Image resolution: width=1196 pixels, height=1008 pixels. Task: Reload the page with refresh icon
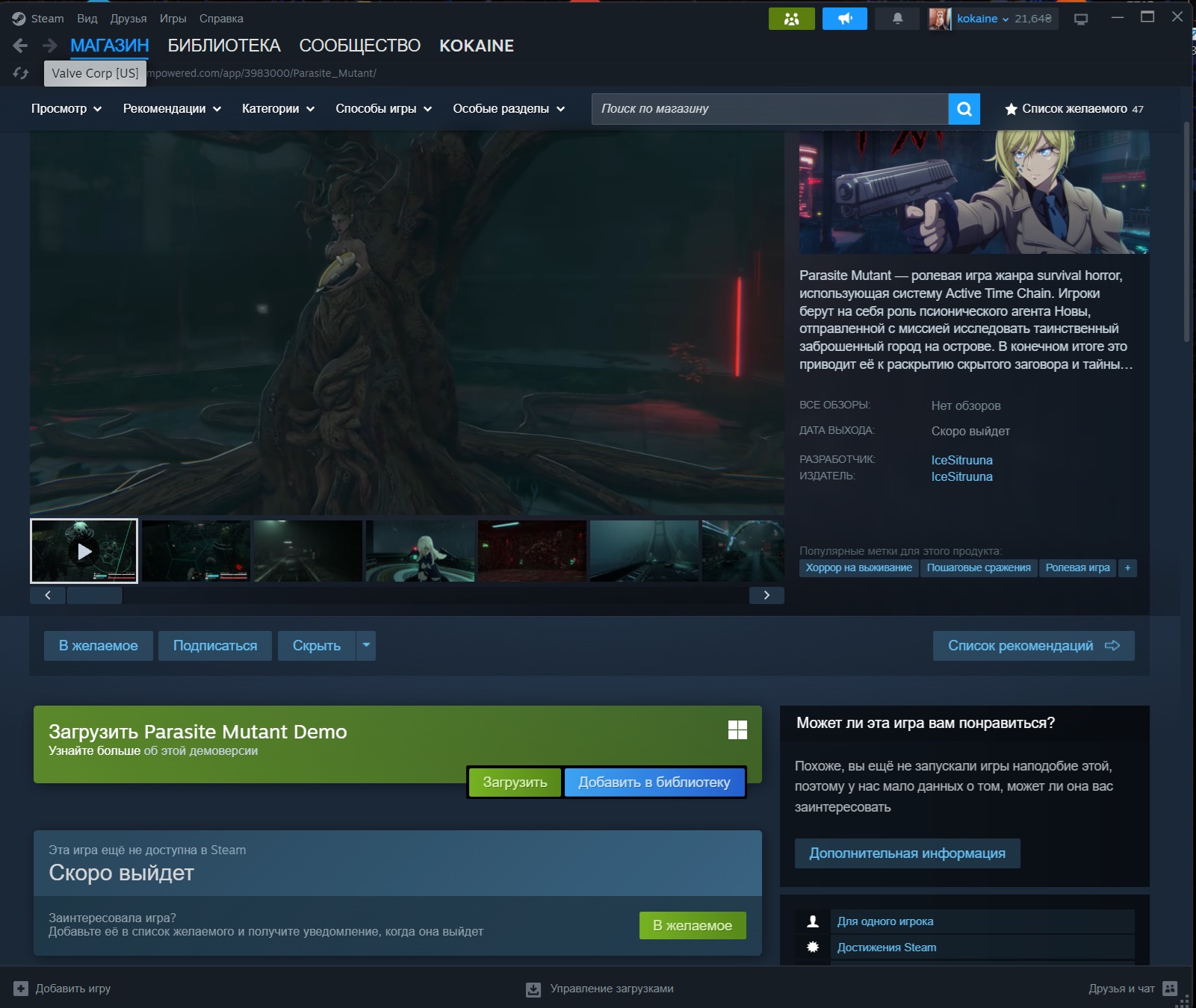[x=21, y=73]
